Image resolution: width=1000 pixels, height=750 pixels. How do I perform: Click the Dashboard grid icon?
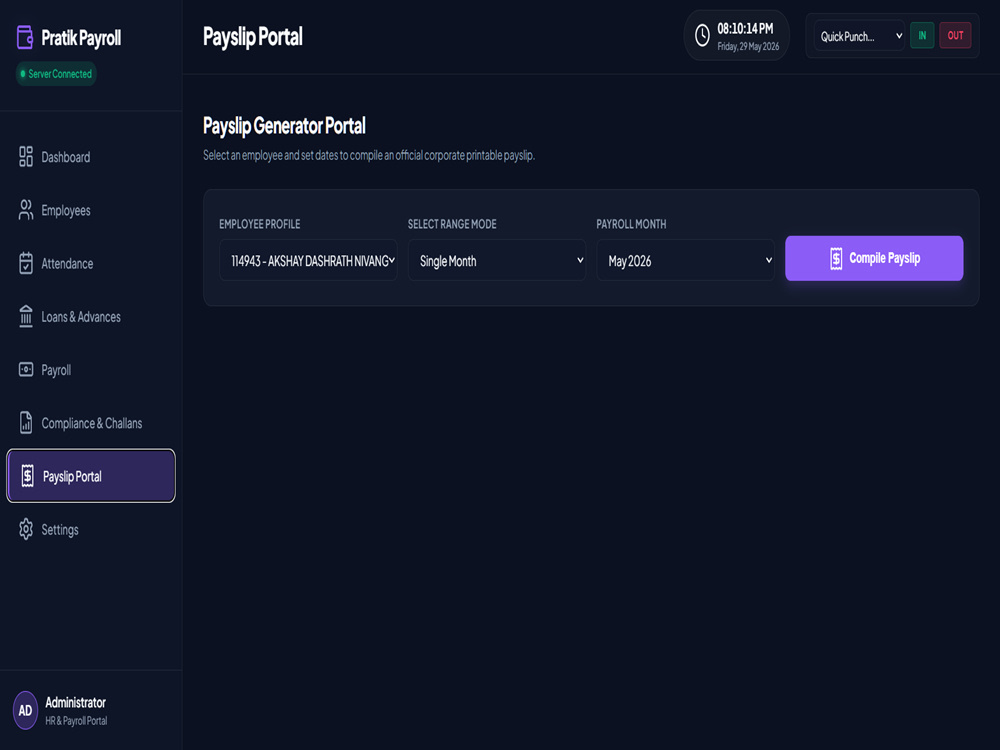click(26, 157)
